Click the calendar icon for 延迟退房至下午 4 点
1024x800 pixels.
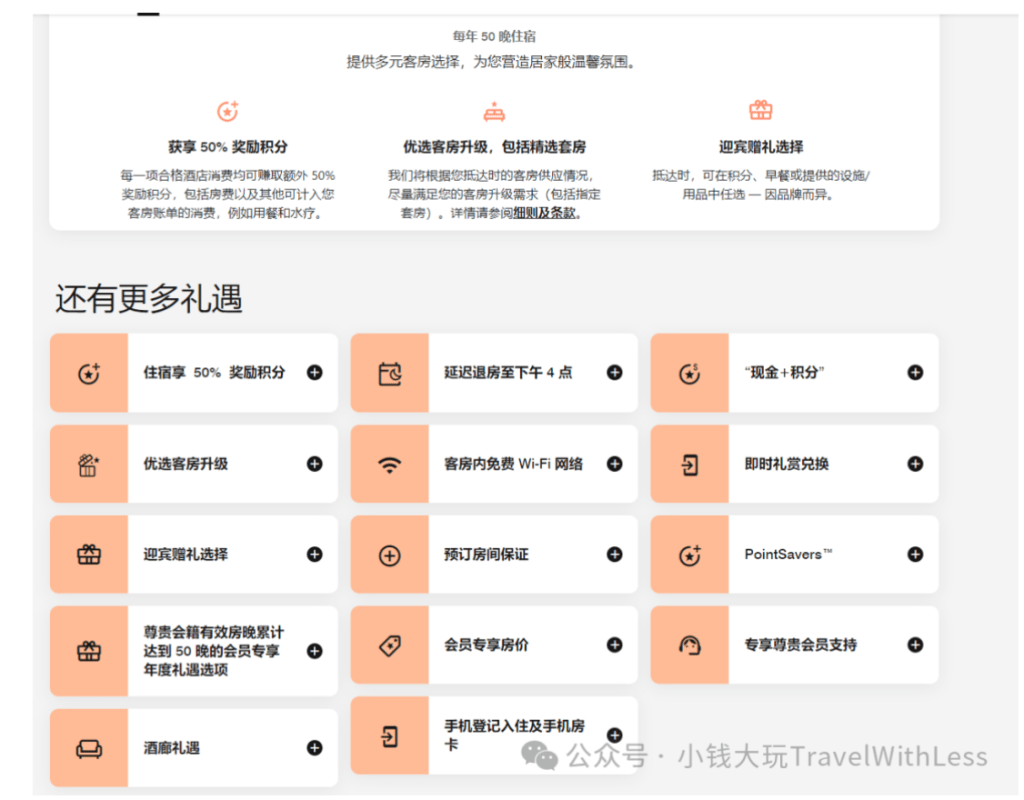pos(389,373)
